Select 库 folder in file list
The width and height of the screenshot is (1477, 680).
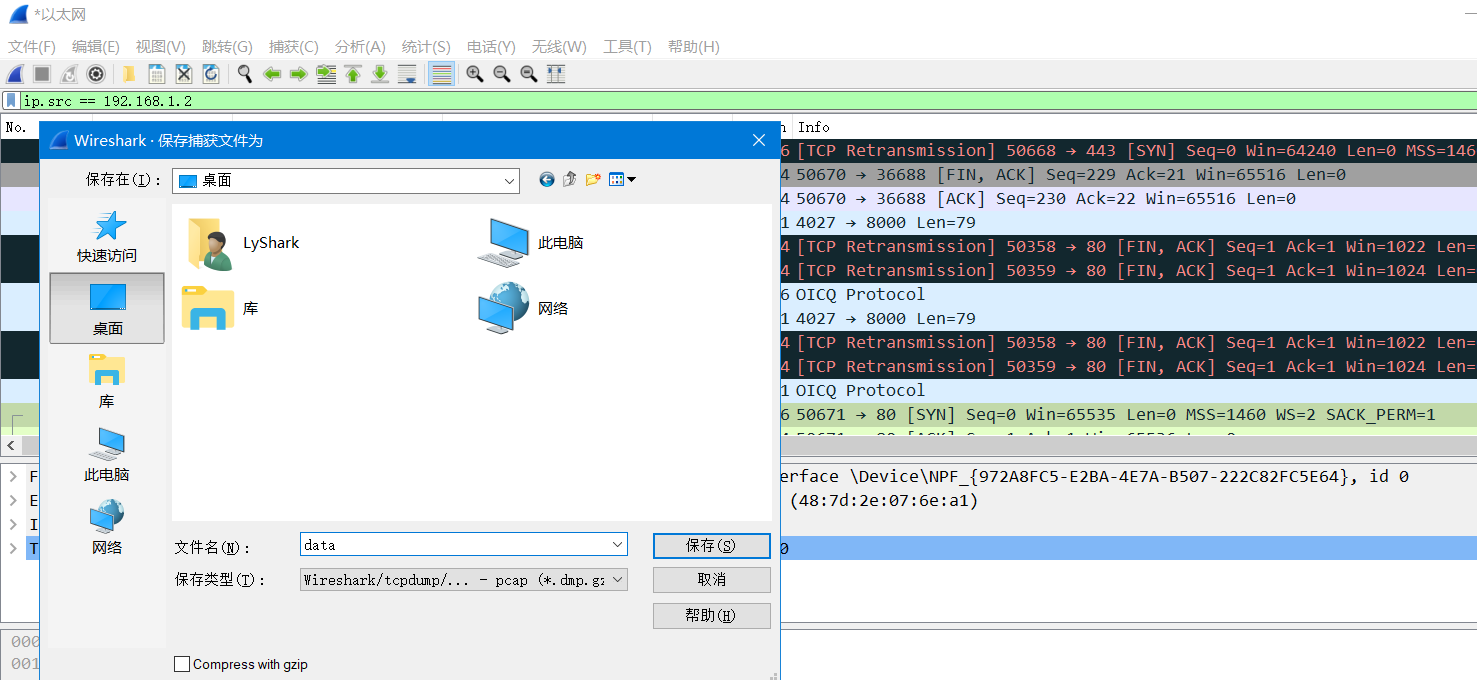click(221, 308)
